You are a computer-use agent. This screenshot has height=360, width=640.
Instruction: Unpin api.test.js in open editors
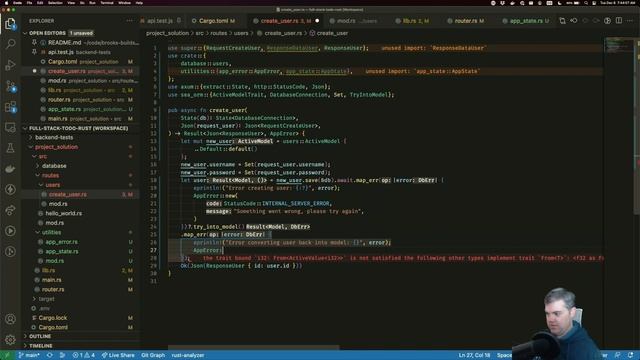point(34,52)
